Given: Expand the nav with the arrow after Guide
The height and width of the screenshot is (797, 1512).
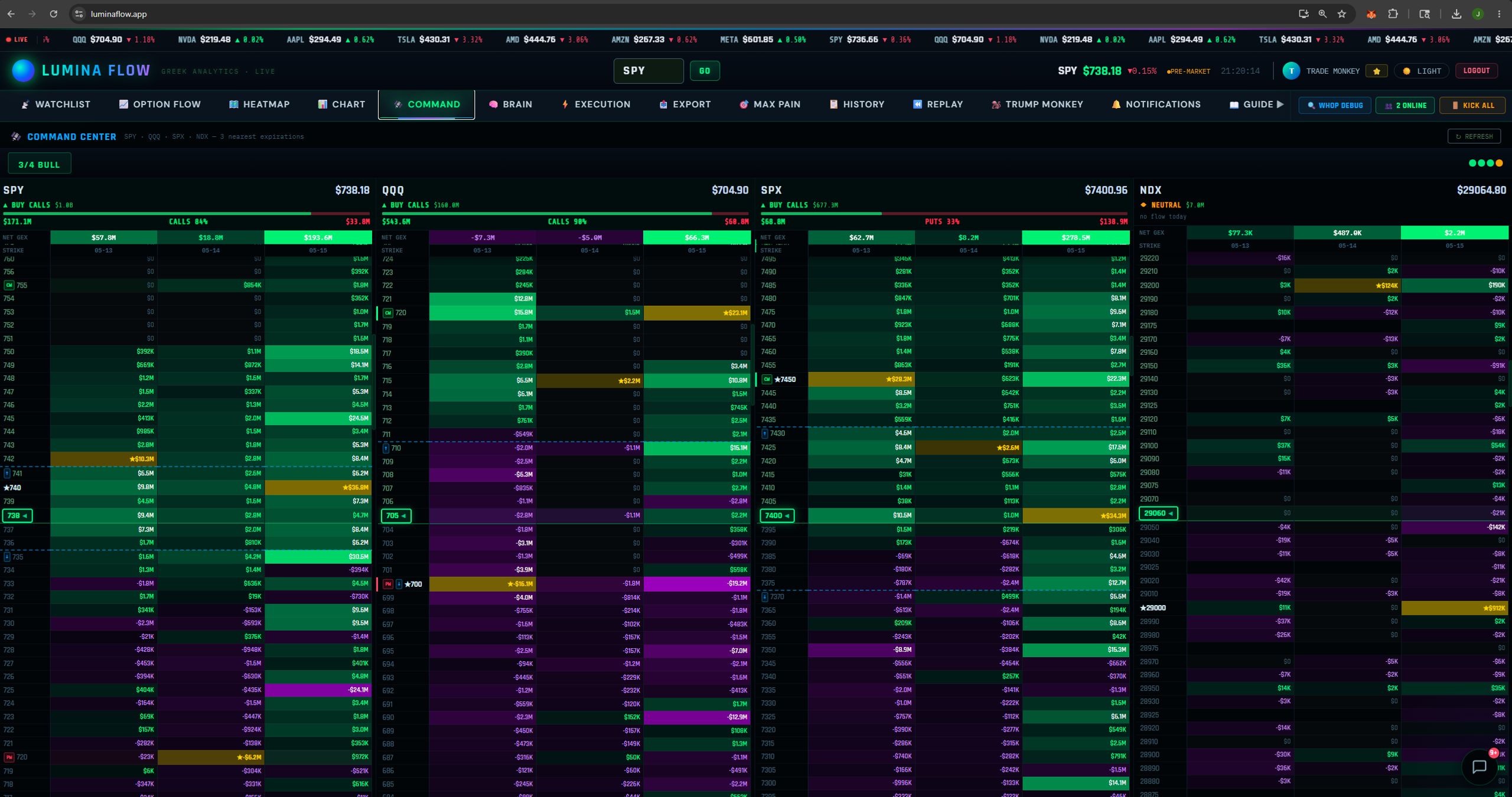Looking at the screenshot, I should pyautogui.click(x=1280, y=104).
